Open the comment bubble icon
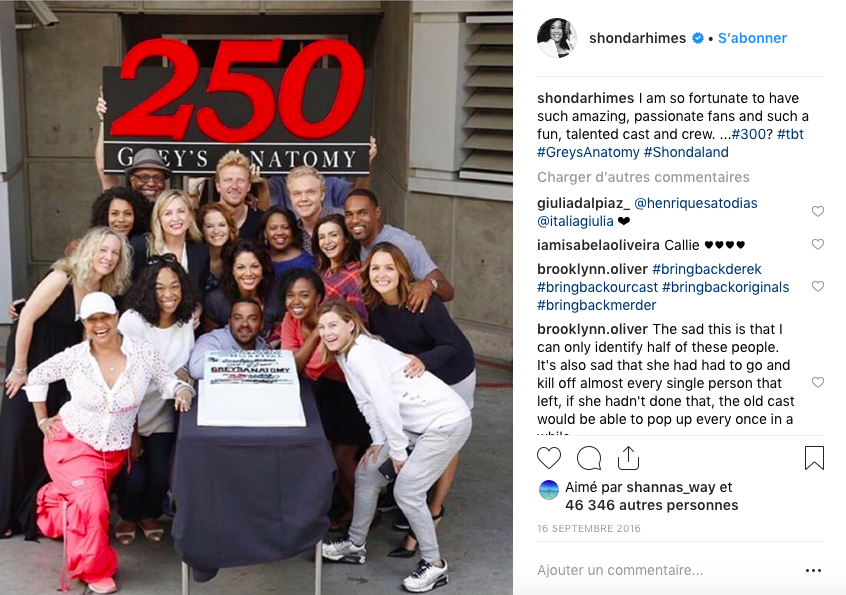The height and width of the screenshot is (595, 846). 589,459
